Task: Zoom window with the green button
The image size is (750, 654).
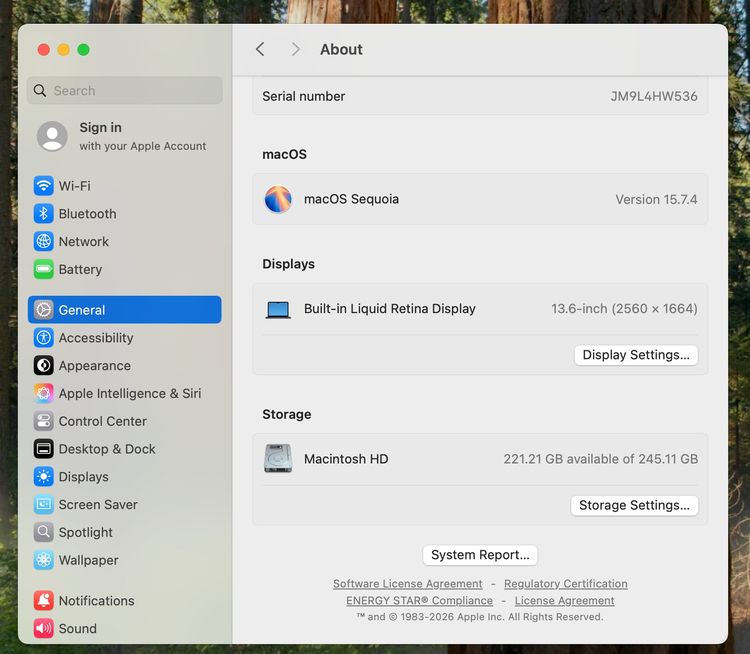Action: pos(84,50)
